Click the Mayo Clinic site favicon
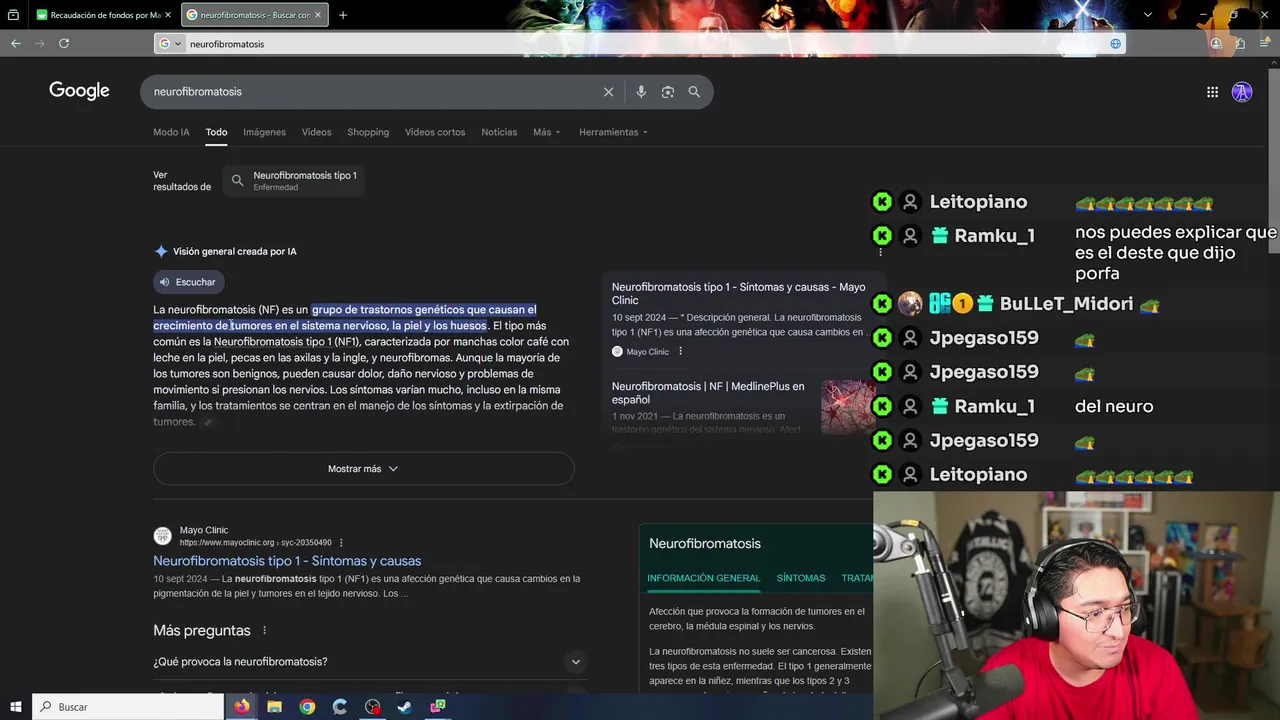Image resolution: width=1280 pixels, height=720 pixels. 162,536
